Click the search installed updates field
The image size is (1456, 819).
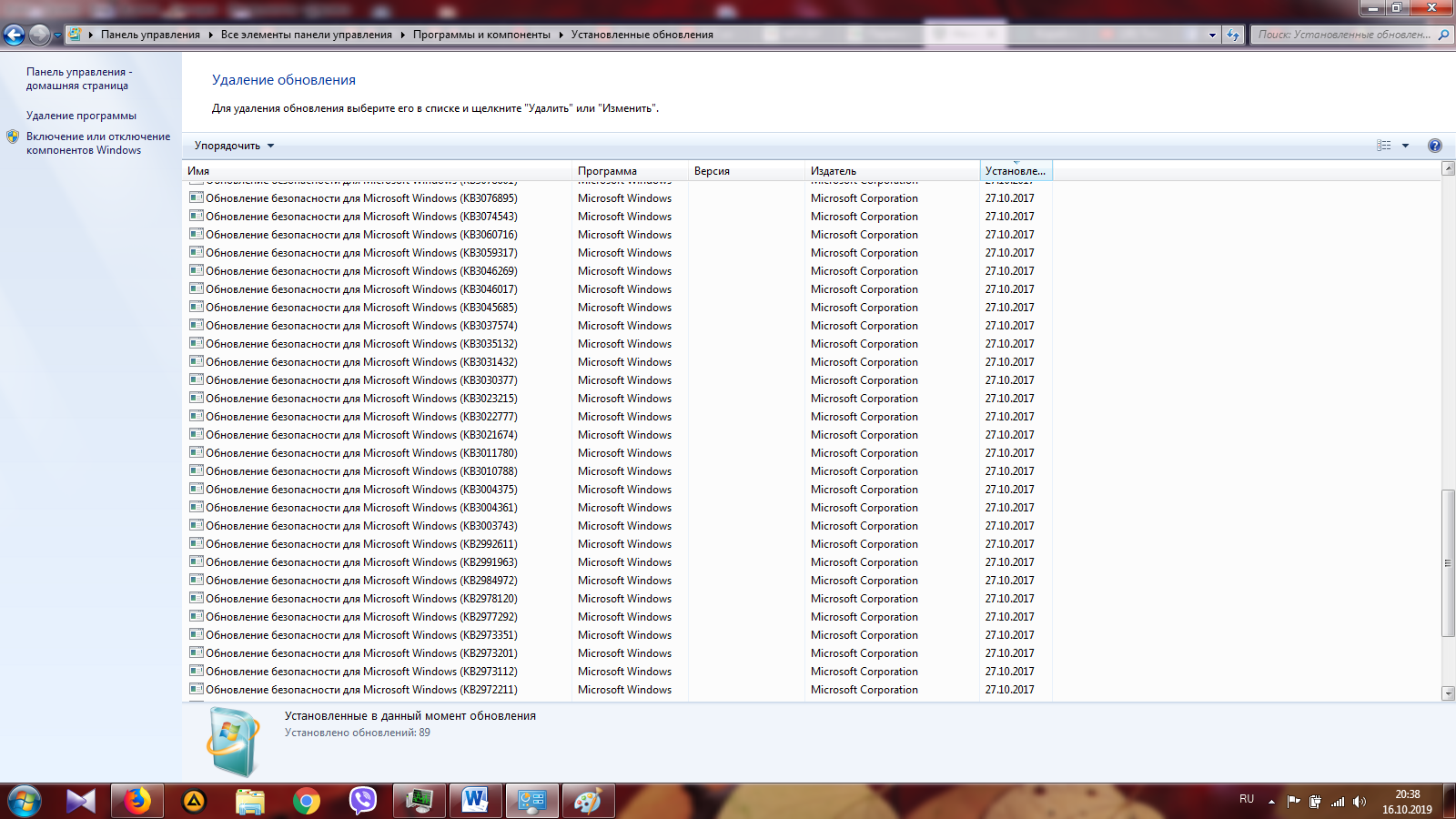coord(1344,35)
